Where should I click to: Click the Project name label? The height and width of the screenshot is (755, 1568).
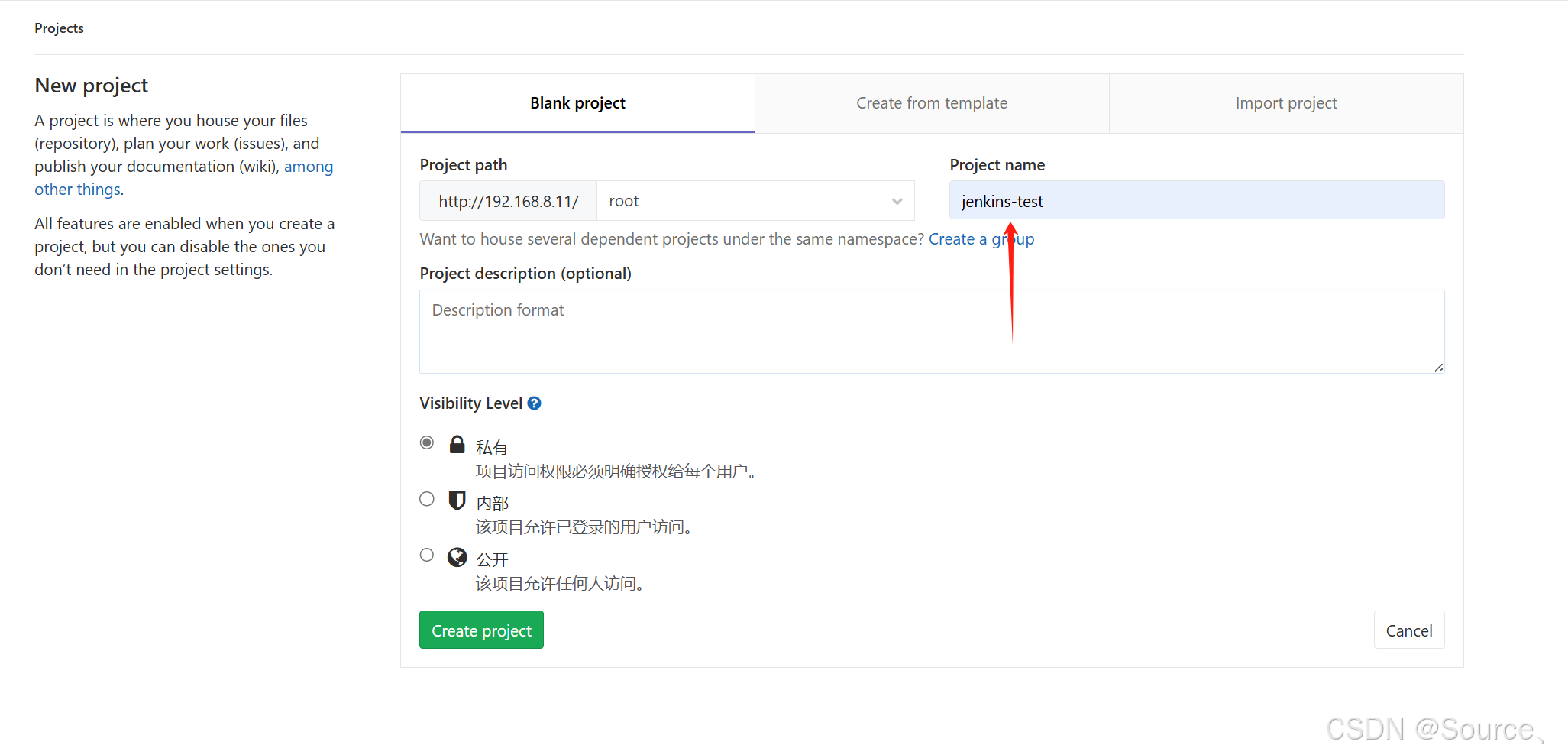pos(997,165)
